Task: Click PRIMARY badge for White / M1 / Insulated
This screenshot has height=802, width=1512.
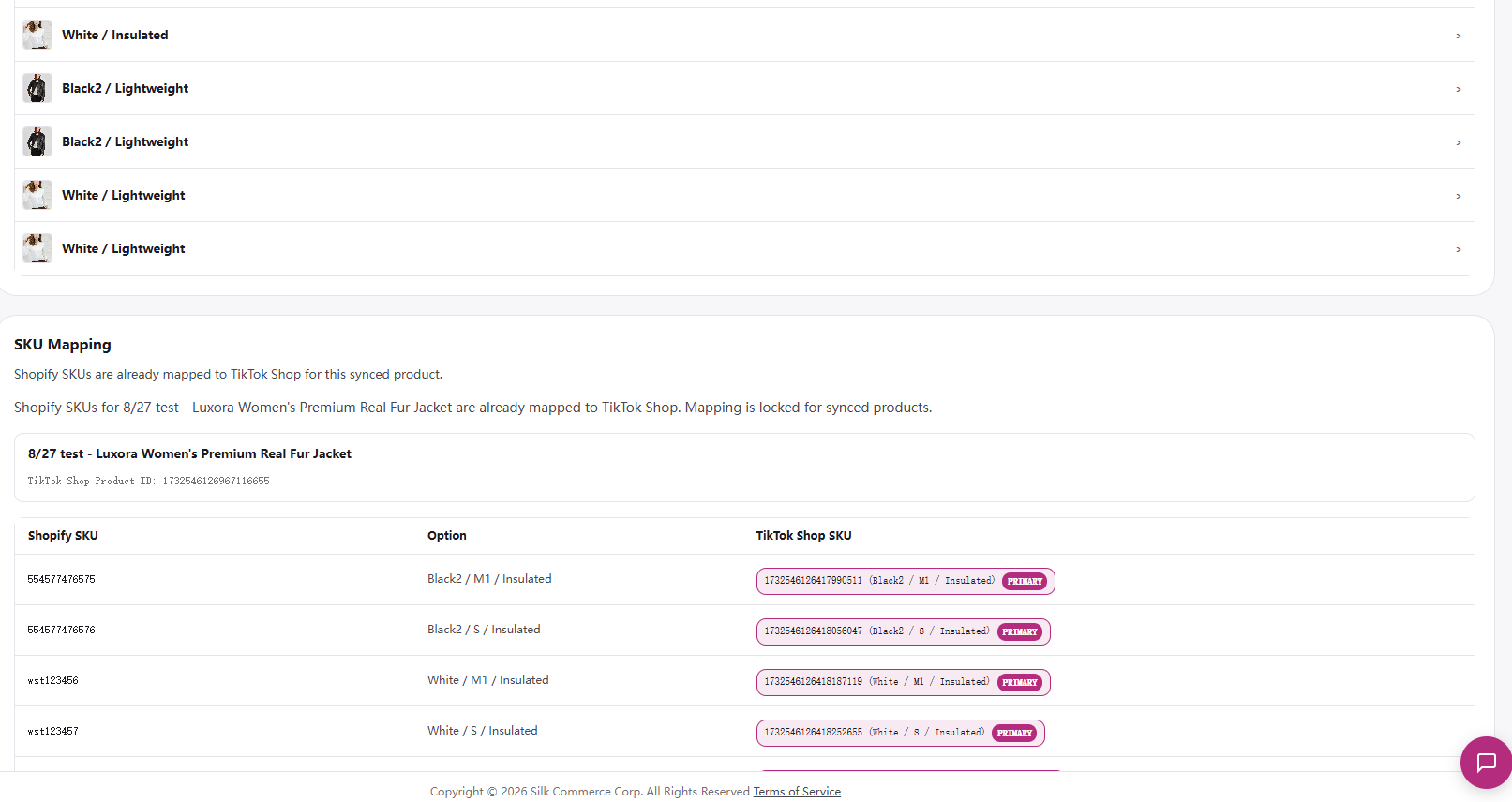Action: [1020, 682]
